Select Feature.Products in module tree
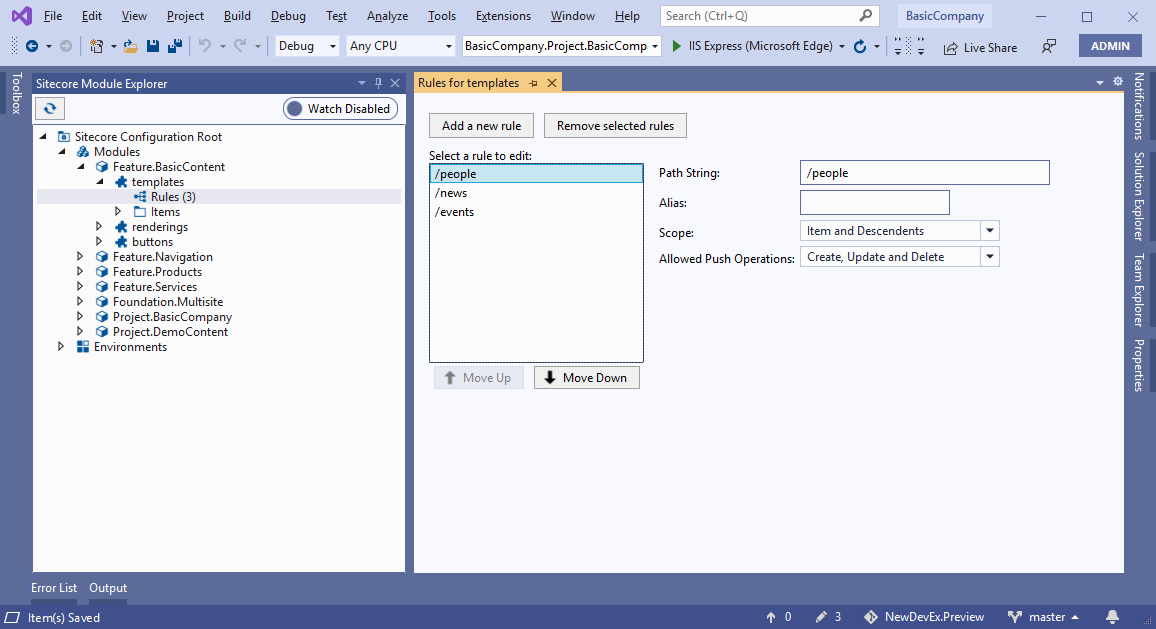1156x629 pixels. (x=157, y=271)
